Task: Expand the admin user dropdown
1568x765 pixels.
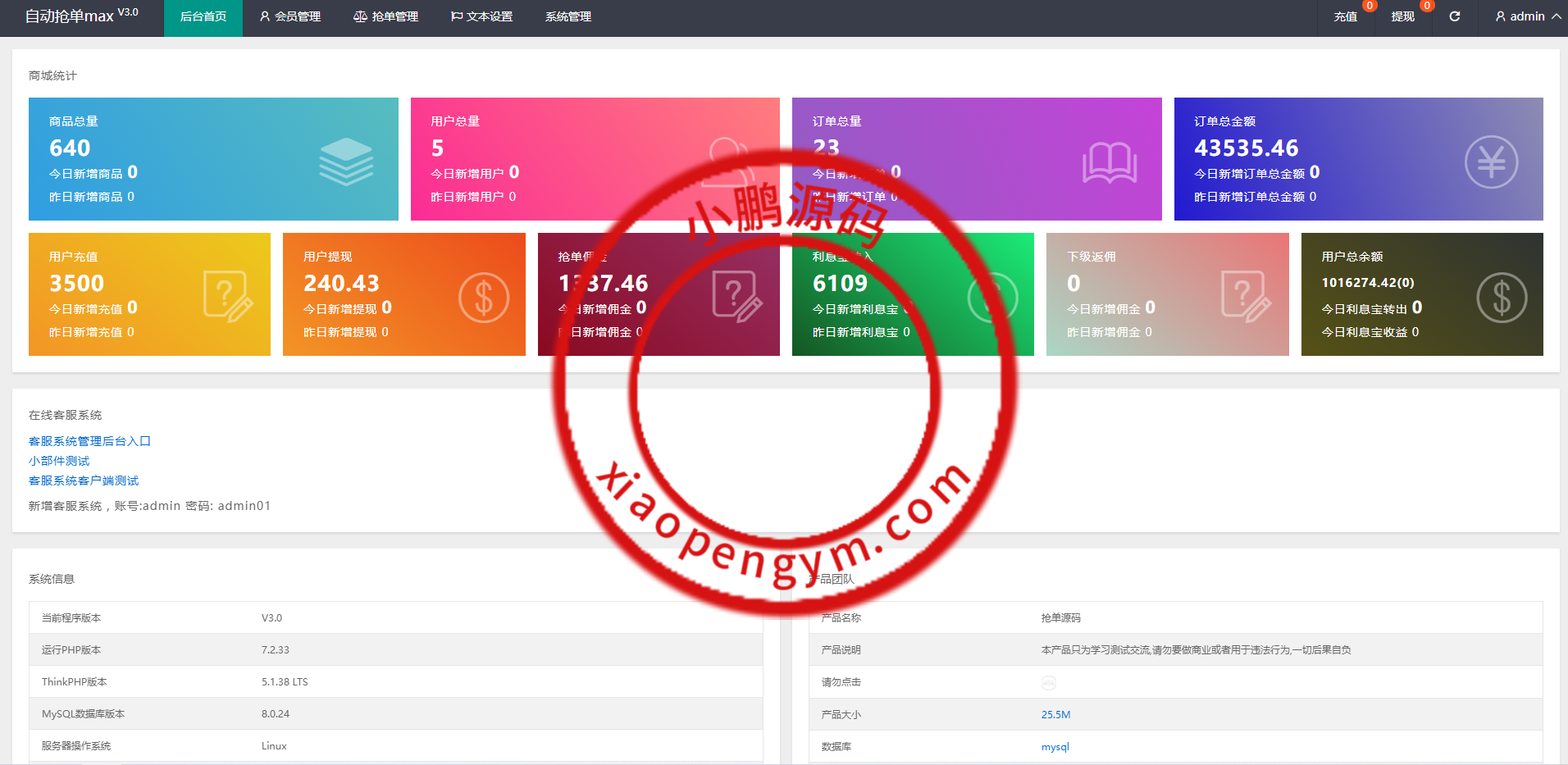Action: [1527, 16]
